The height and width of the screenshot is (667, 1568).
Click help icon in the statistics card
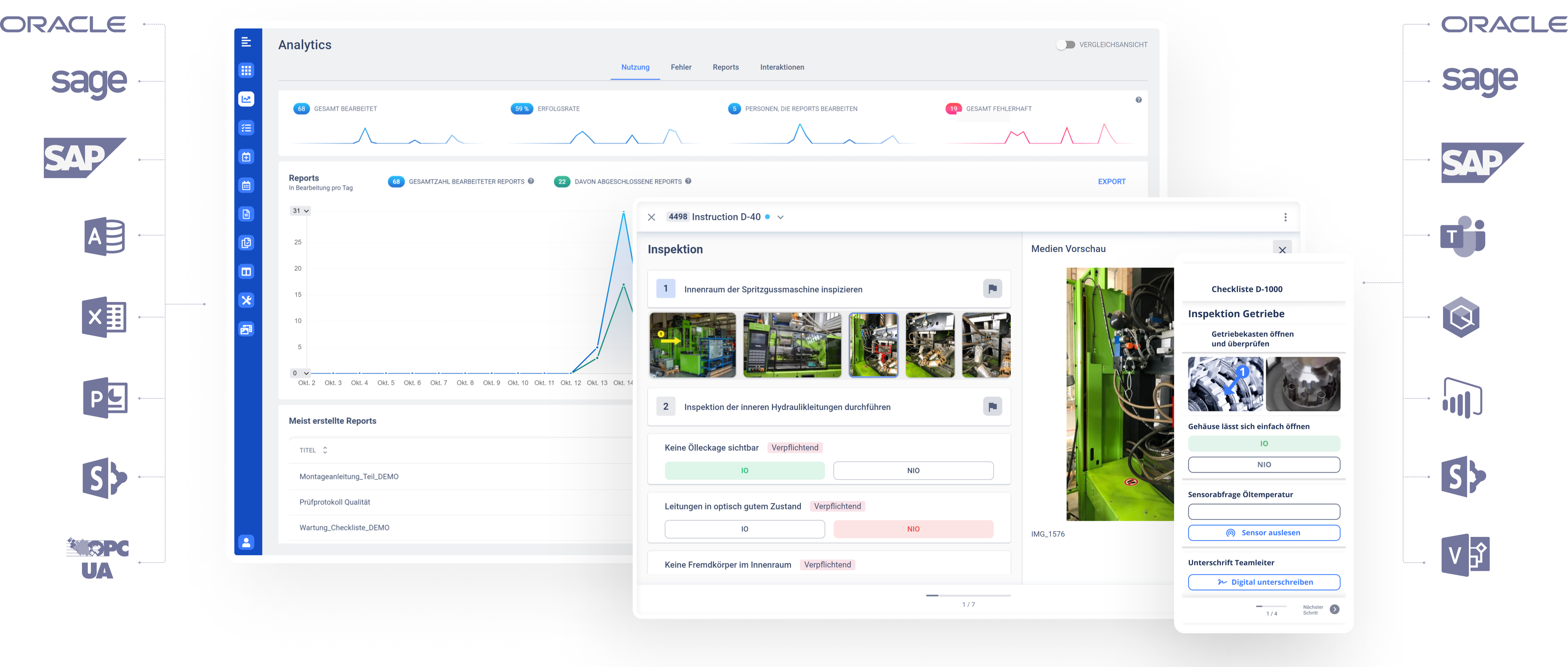(x=1138, y=100)
